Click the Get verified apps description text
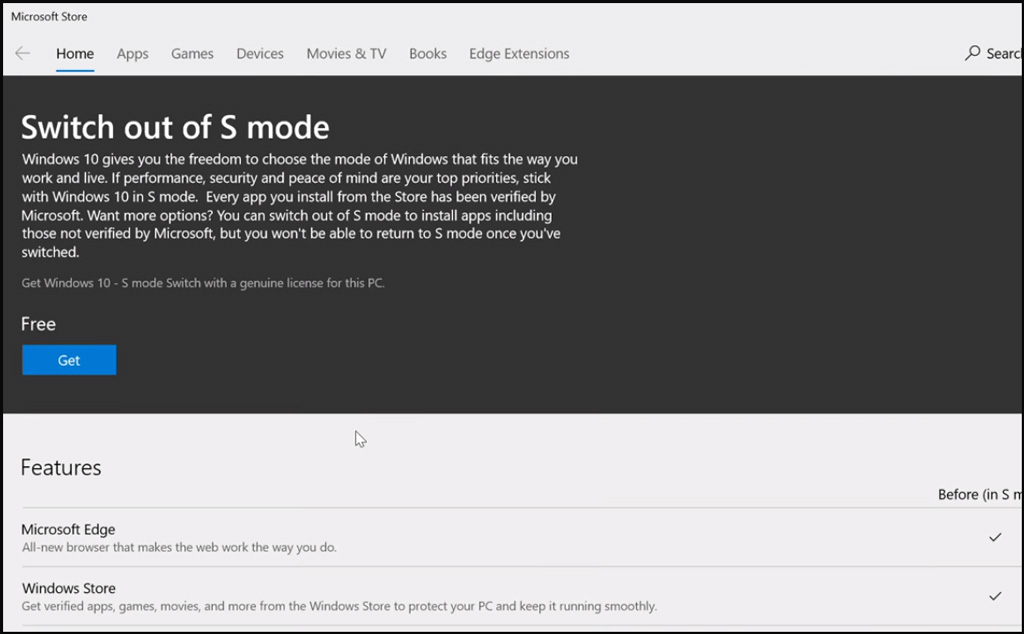The width and height of the screenshot is (1024, 634). [339, 606]
